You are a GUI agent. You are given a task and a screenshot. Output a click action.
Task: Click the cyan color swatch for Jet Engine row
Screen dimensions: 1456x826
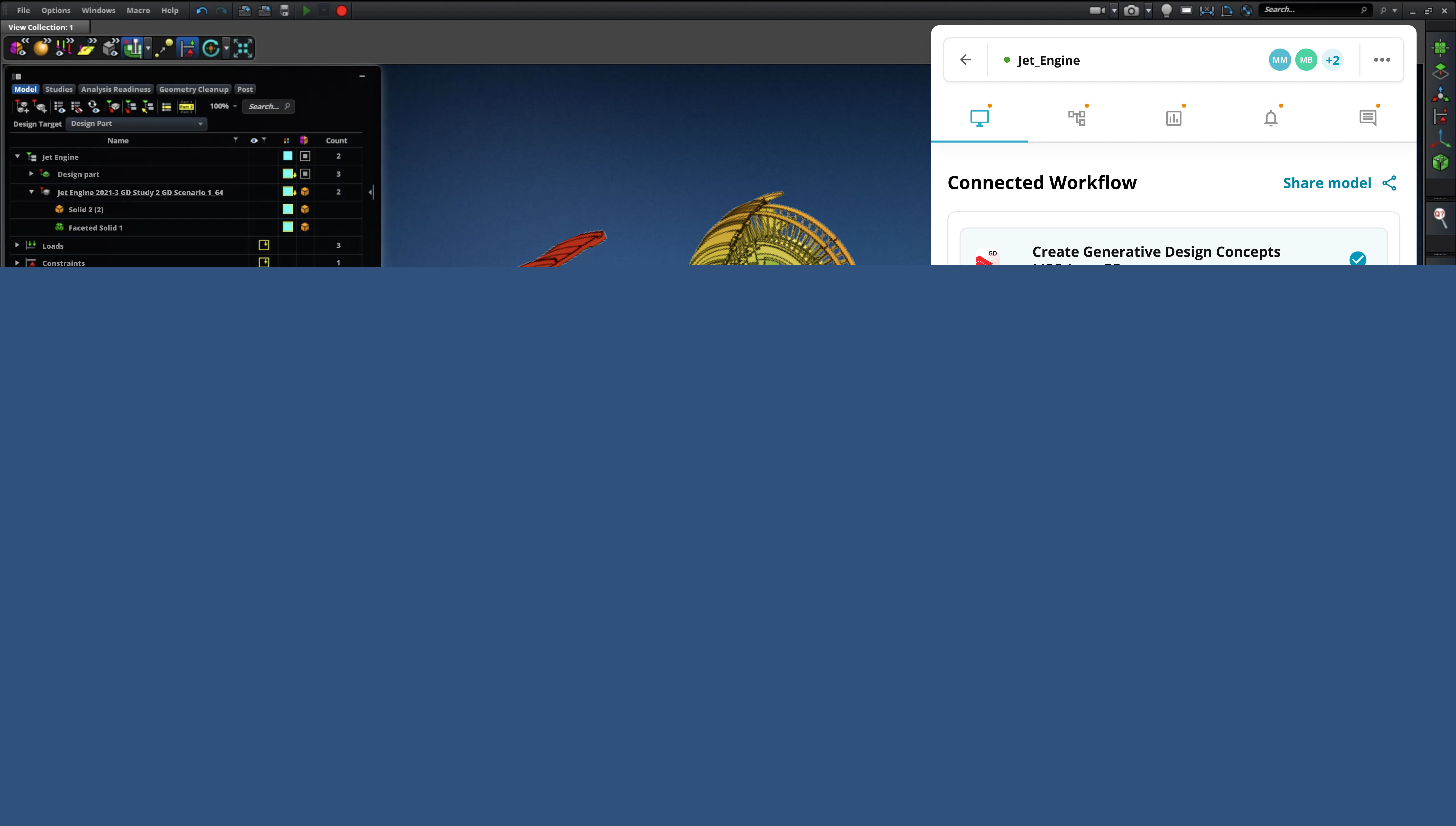coord(288,156)
